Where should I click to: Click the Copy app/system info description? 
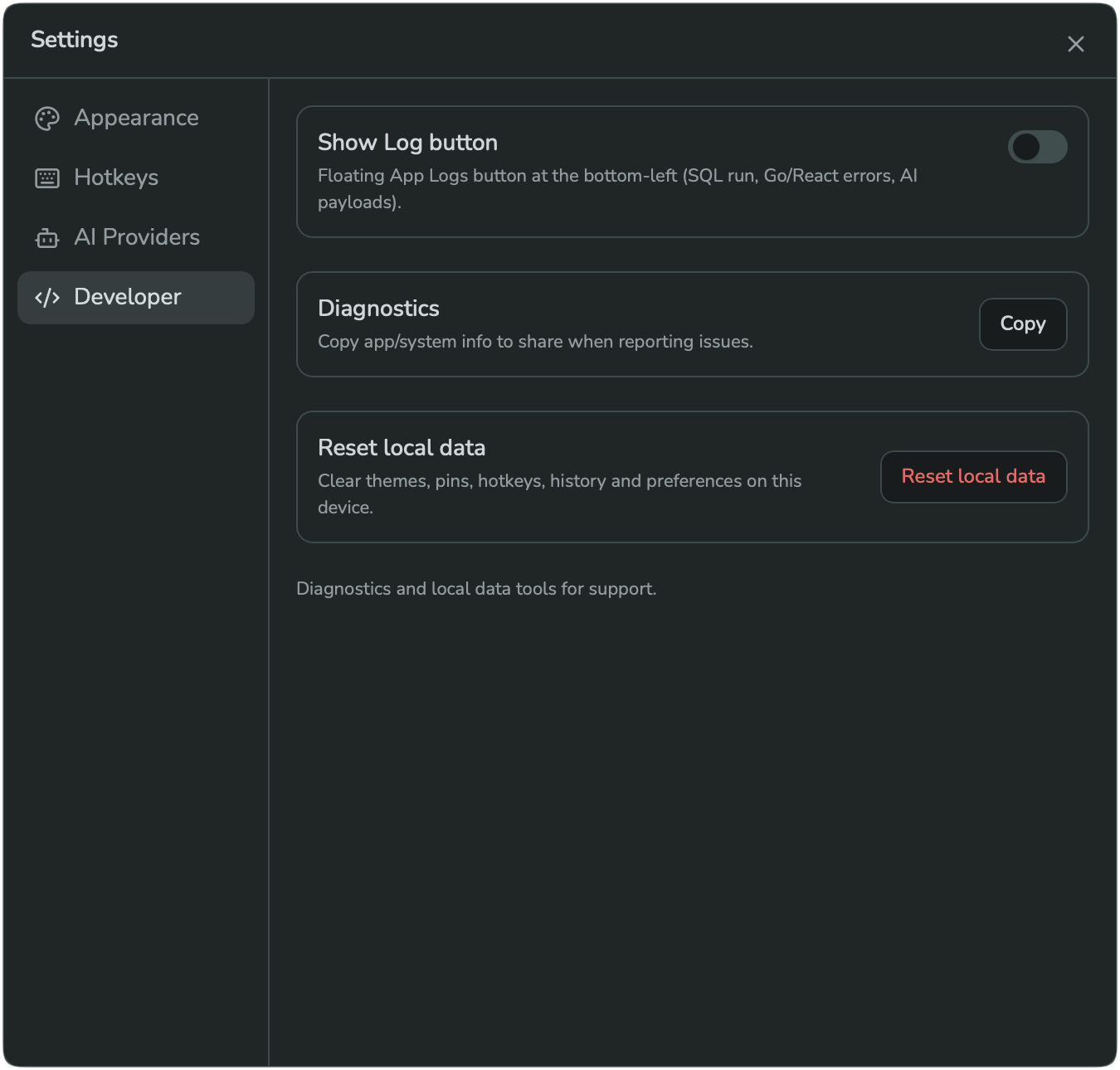click(535, 342)
